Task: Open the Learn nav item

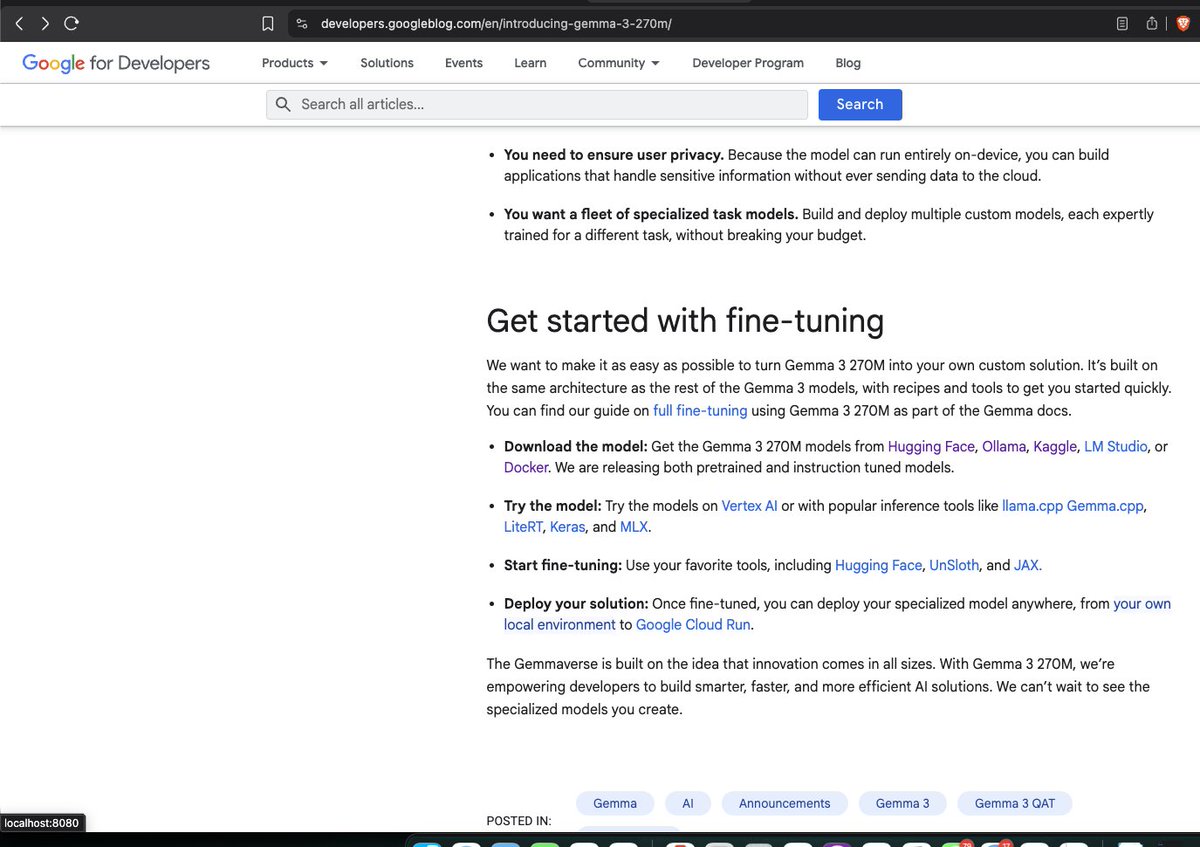Action: (530, 63)
